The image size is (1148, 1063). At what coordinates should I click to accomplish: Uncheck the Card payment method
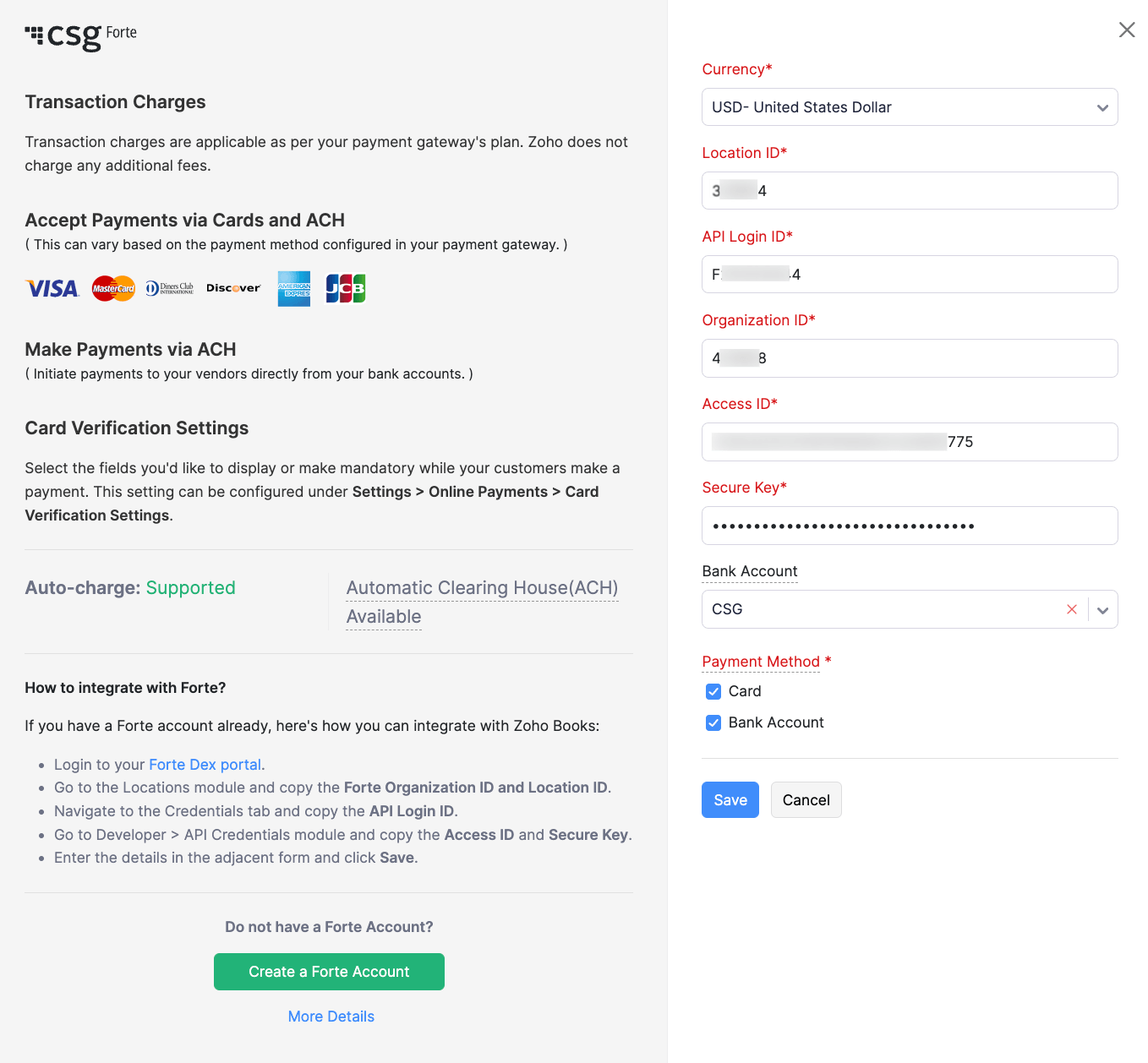pyautogui.click(x=713, y=691)
